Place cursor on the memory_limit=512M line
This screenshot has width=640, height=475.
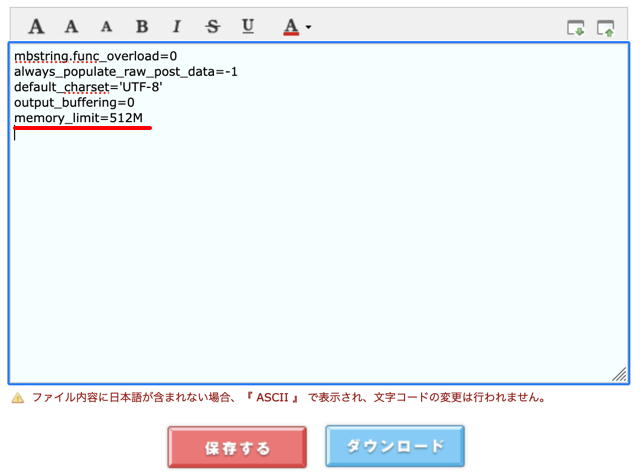[x=79, y=117]
